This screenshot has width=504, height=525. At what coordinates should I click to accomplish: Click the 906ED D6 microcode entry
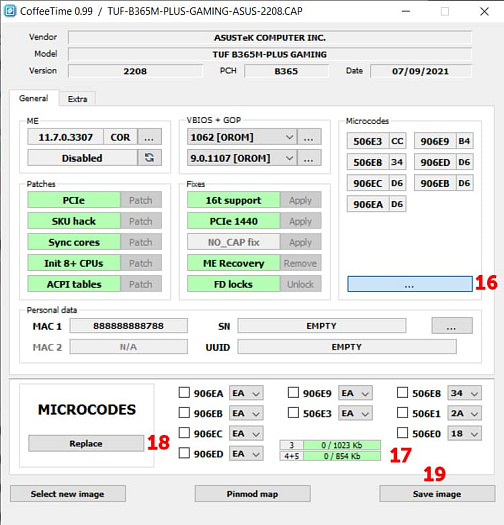pyautogui.click(x=444, y=162)
